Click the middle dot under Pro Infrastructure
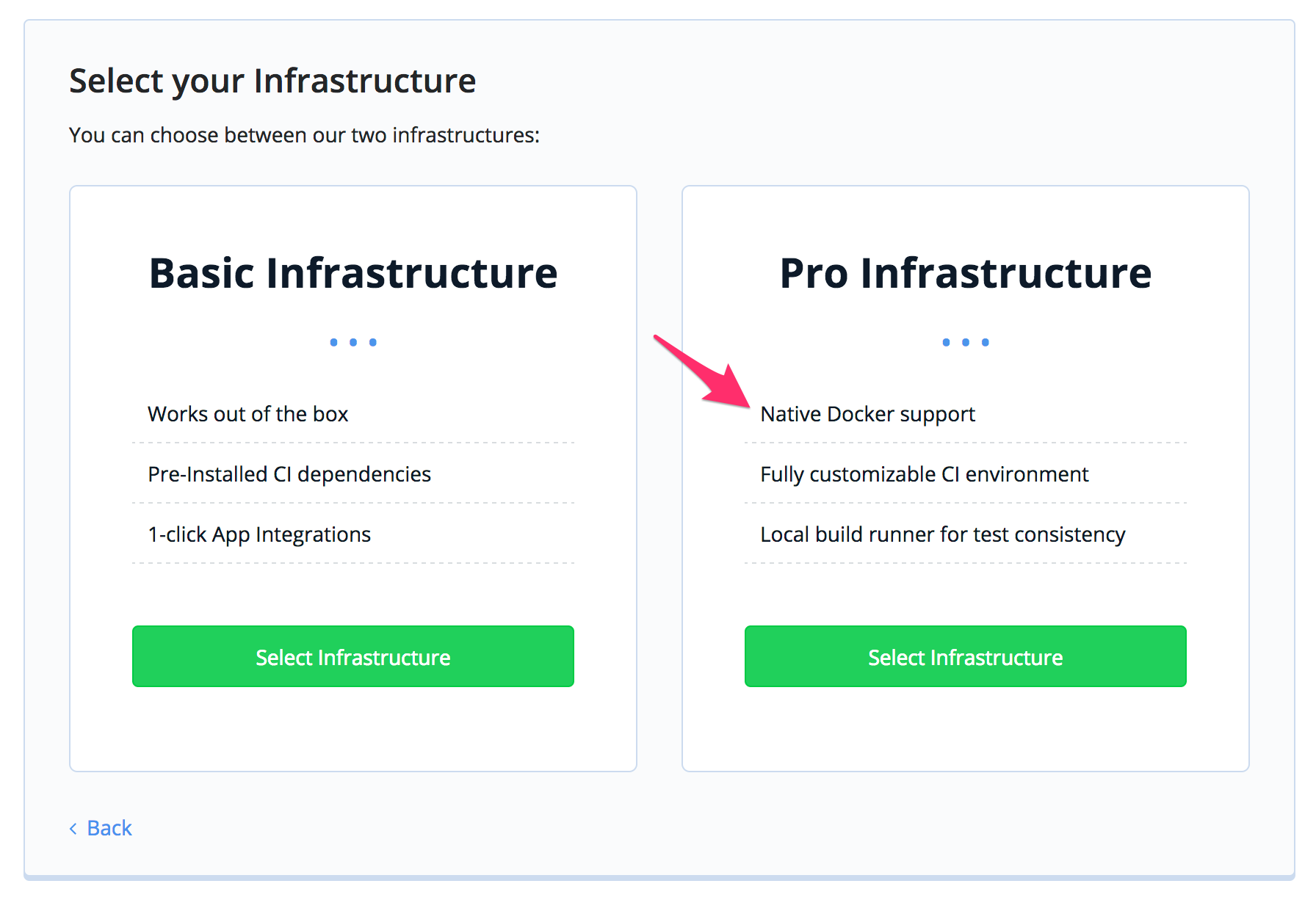 [966, 342]
